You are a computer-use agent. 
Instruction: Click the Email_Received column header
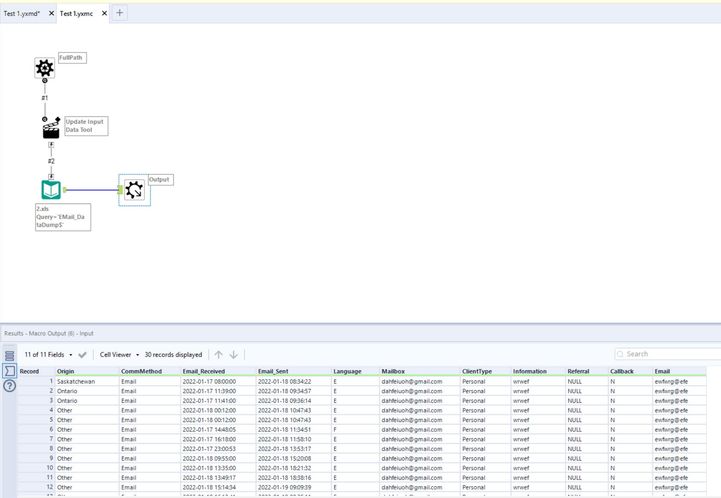click(218, 371)
